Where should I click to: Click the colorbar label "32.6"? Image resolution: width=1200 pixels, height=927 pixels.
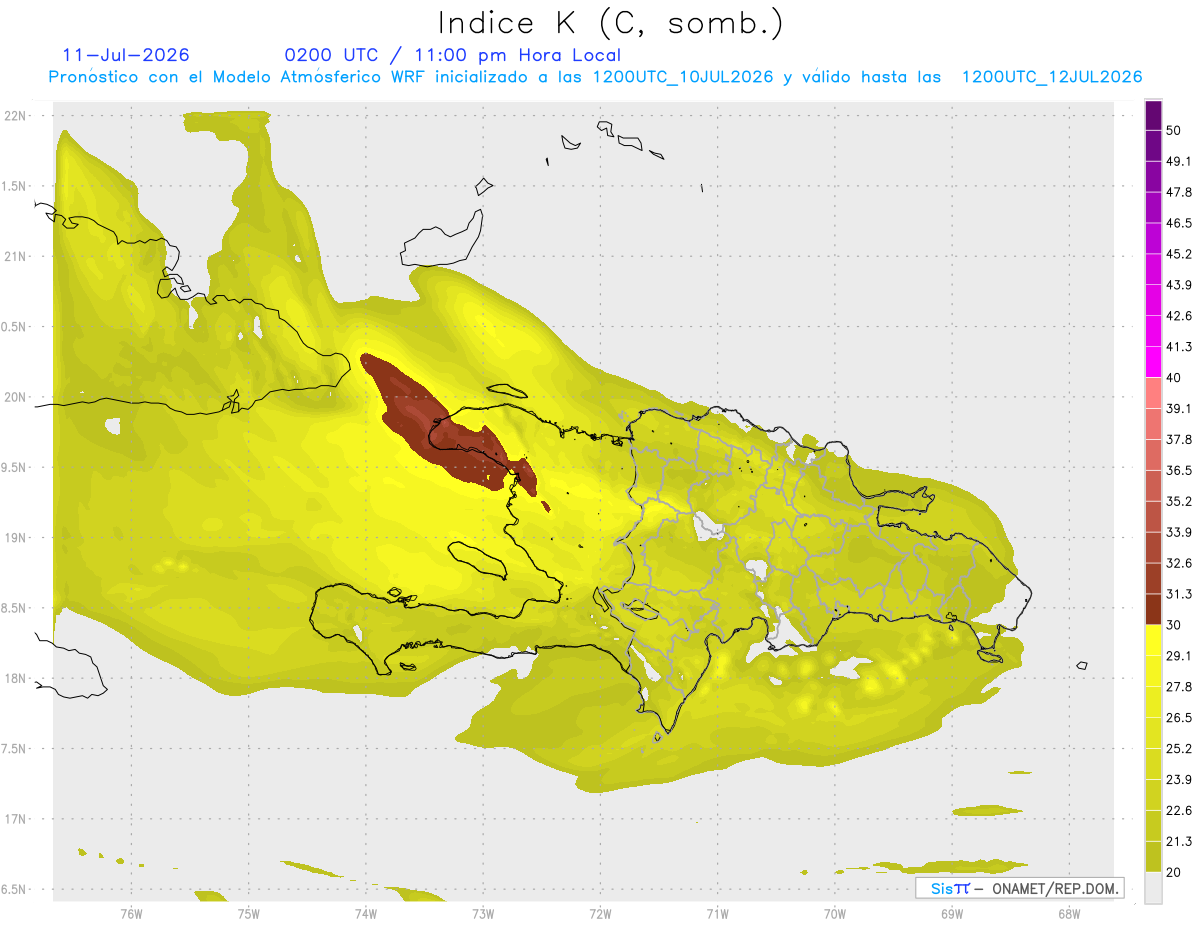click(x=1179, y=563)
